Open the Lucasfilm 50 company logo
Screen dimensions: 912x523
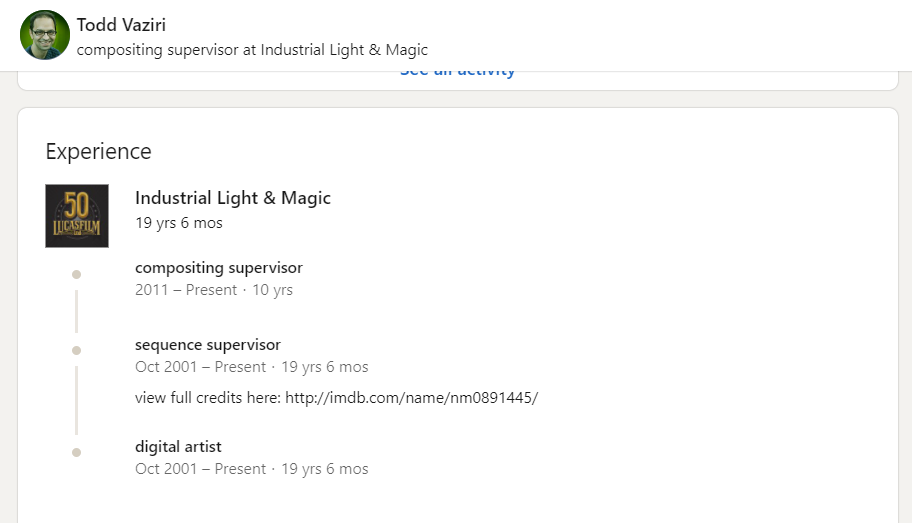click(77, 216)
